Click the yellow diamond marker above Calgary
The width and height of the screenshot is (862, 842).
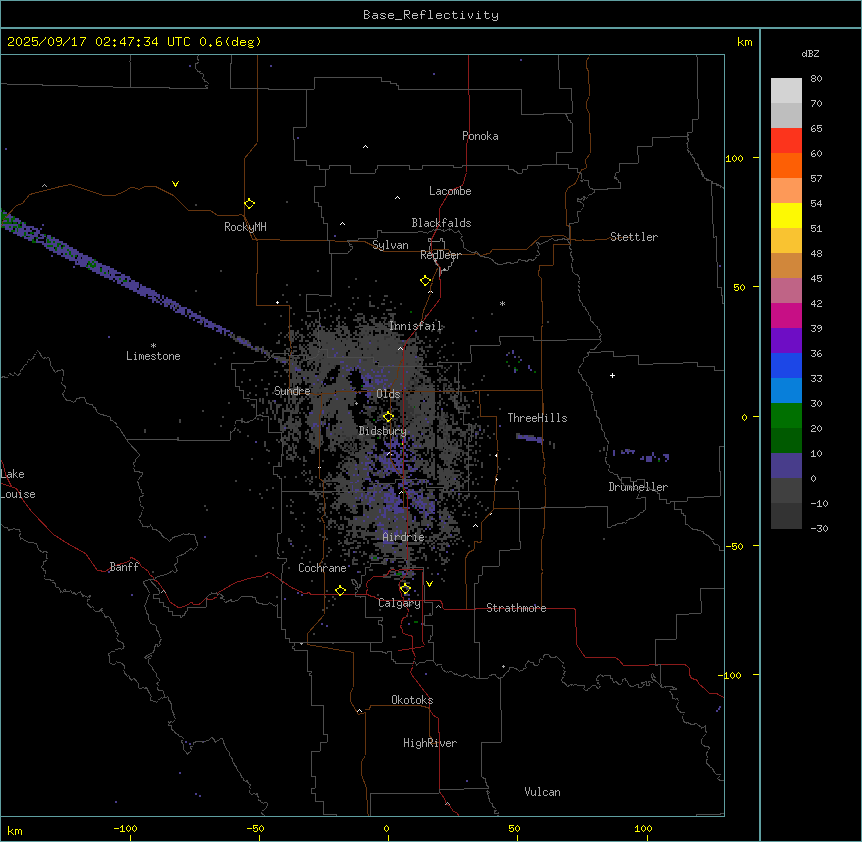pyautogui.click(x=405, y=588)
